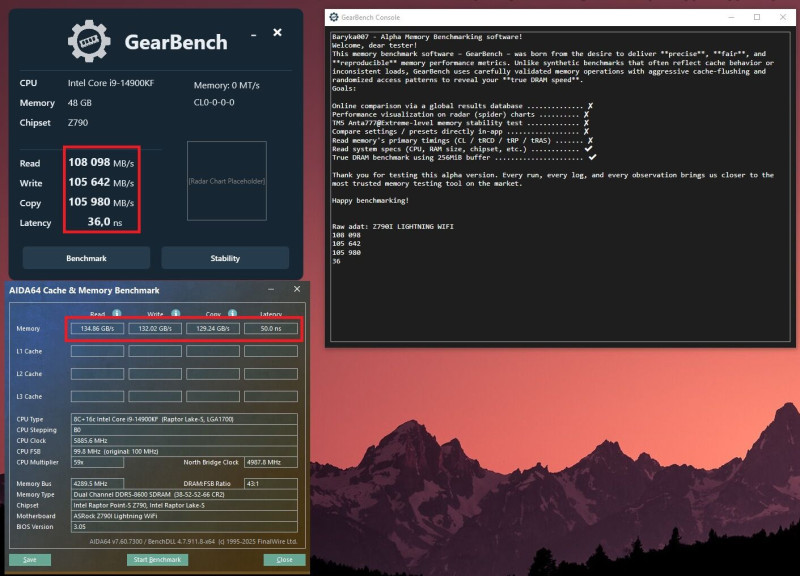Click the CPU Stepping B0 field
The height and width of the screenshot is (576, 800).
[184, 430]
